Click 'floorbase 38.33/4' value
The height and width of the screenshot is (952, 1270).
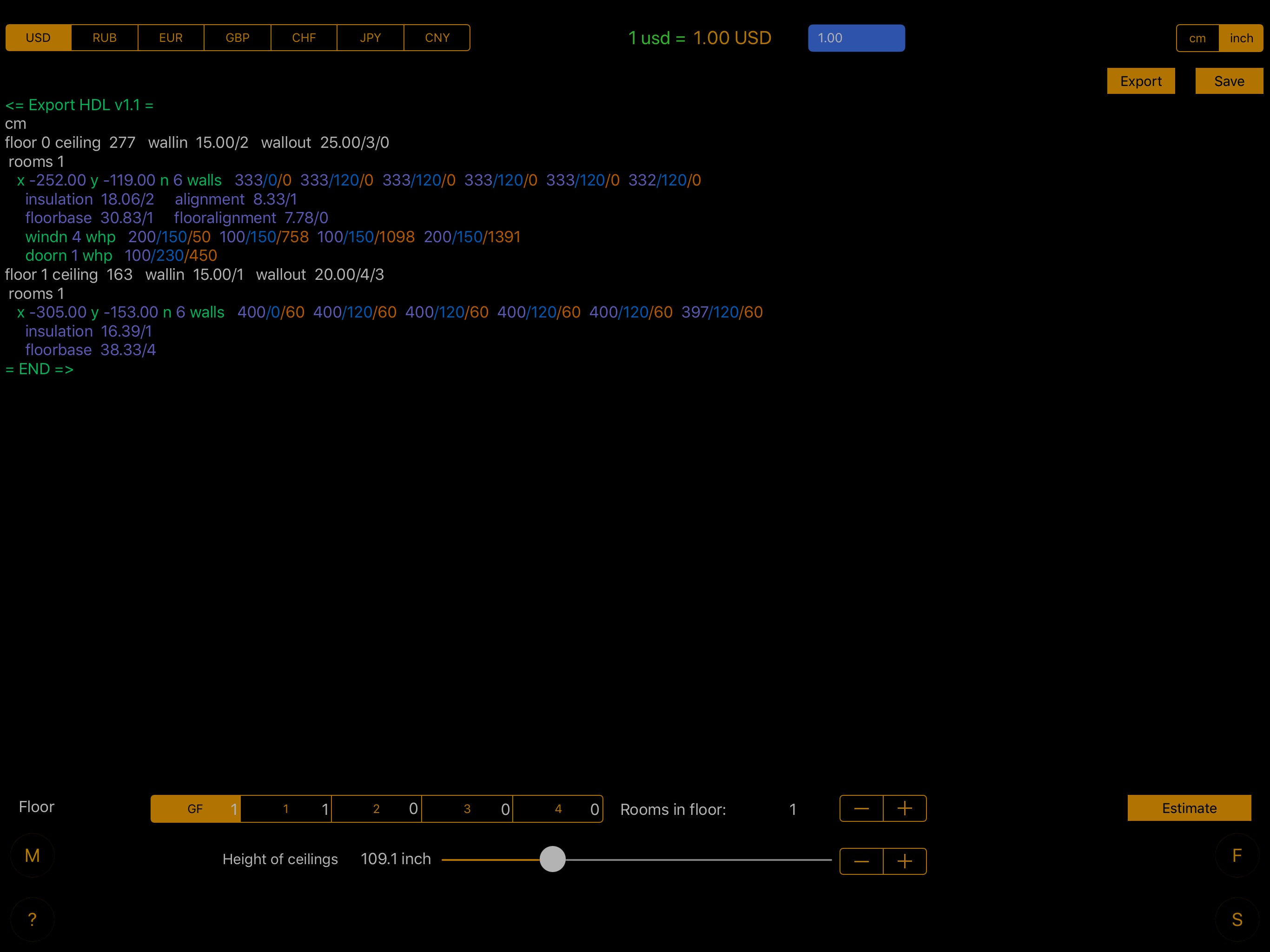(91, 350)
